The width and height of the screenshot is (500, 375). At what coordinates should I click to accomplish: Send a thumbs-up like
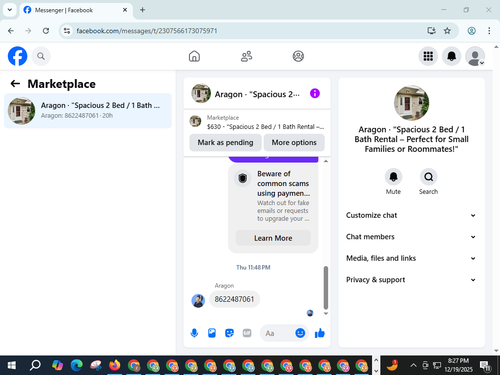(x=320, y=333)
